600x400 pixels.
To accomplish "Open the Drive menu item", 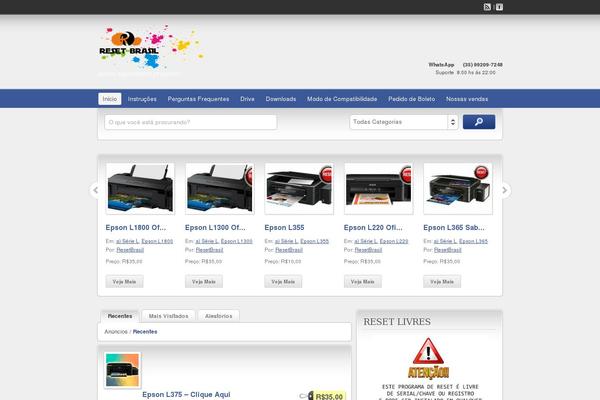I will pyautogui.click(x=247, y=99).
